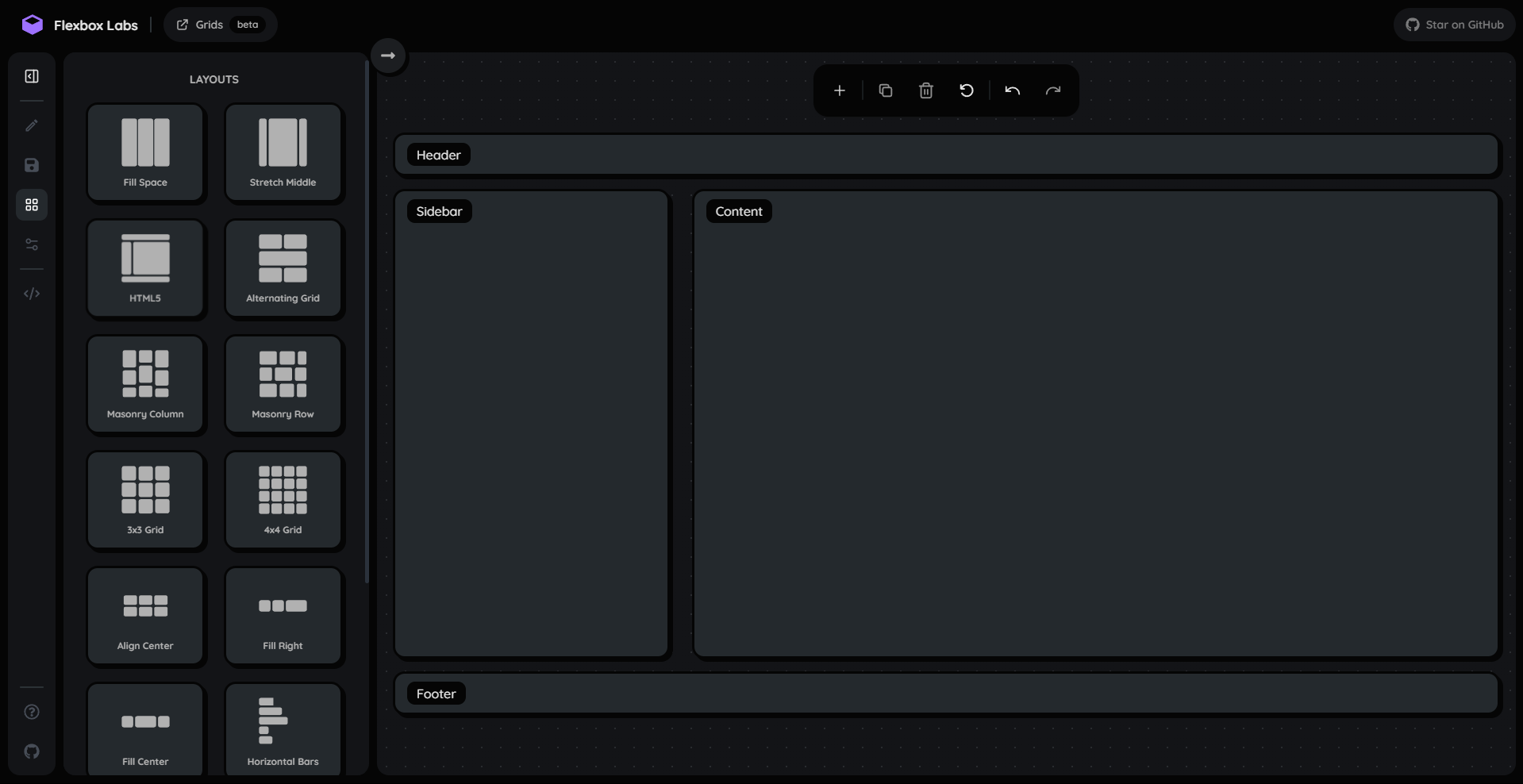
Task: Click the trash icon to delete the element
Action: [x=925, y=90]
